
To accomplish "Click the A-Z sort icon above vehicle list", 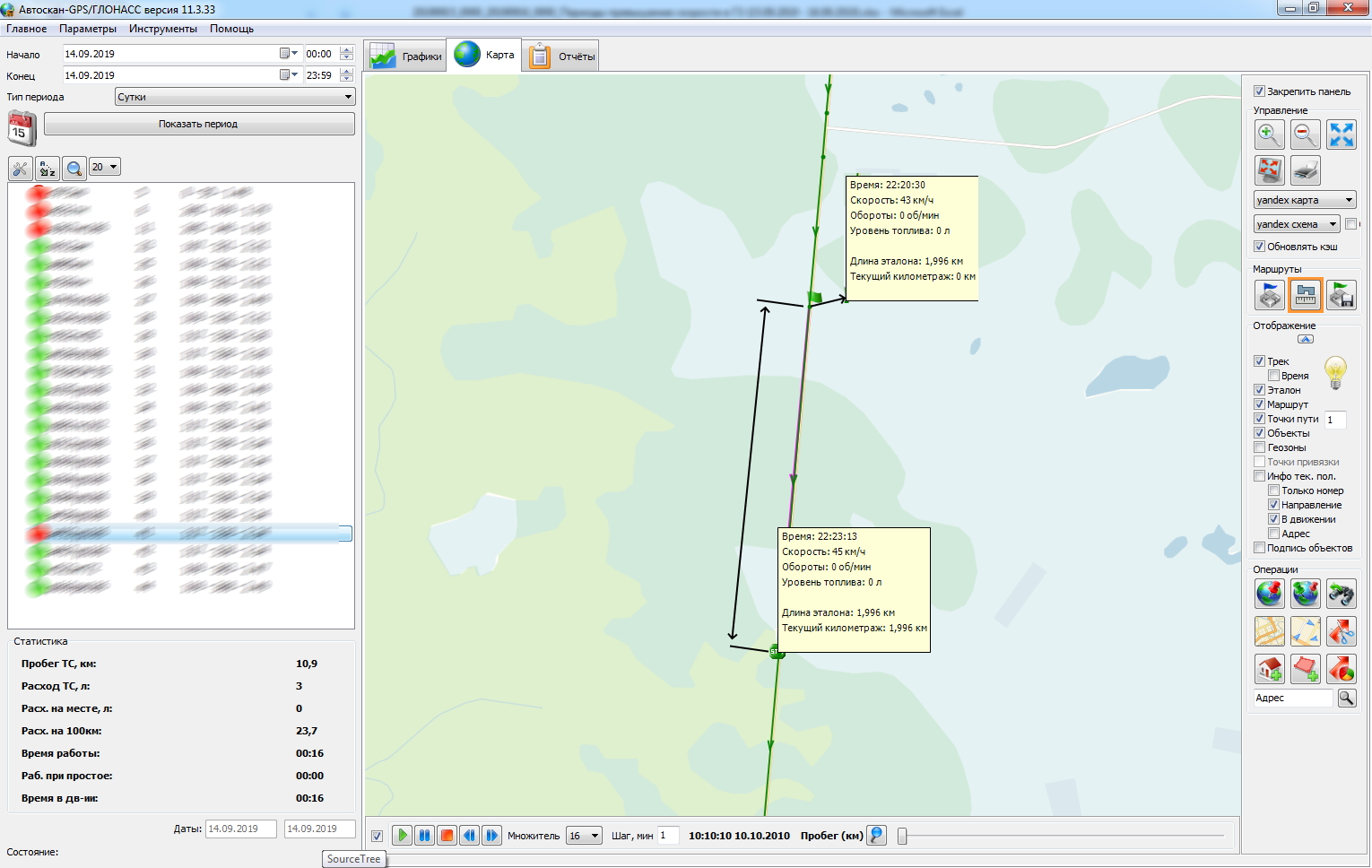I will [48, 168].
